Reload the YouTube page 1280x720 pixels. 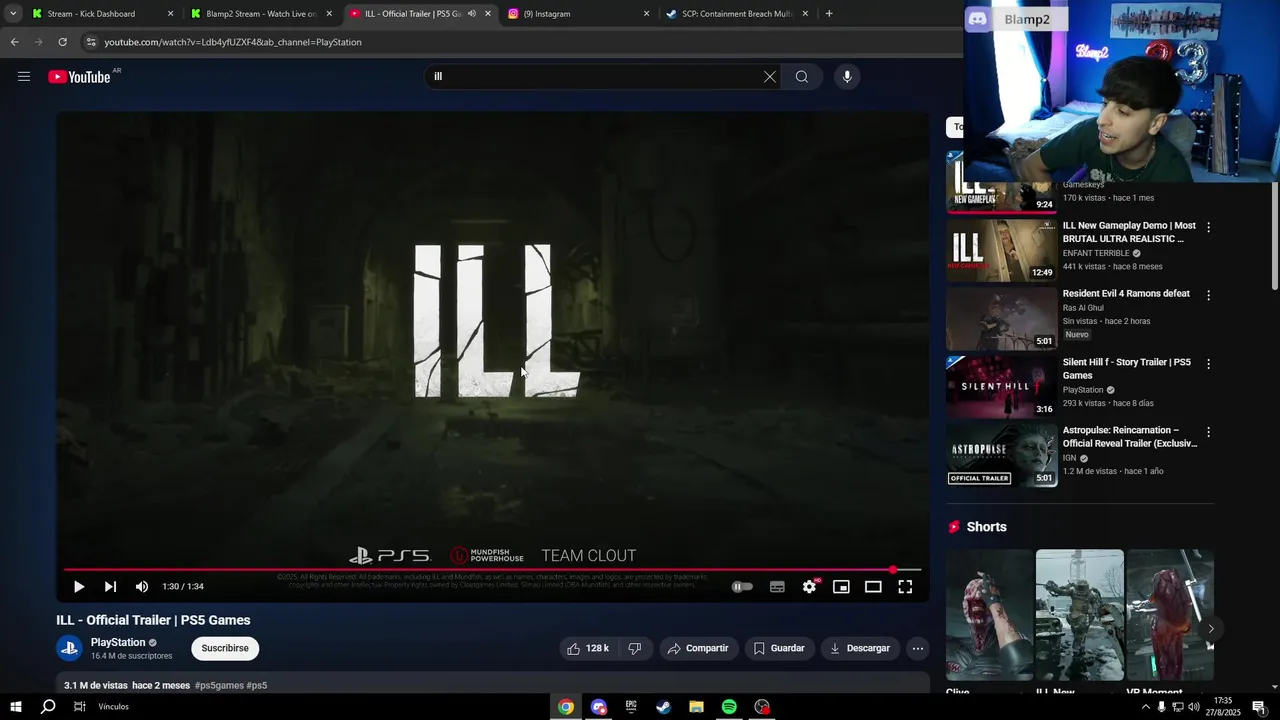click(x=62, y=42)
